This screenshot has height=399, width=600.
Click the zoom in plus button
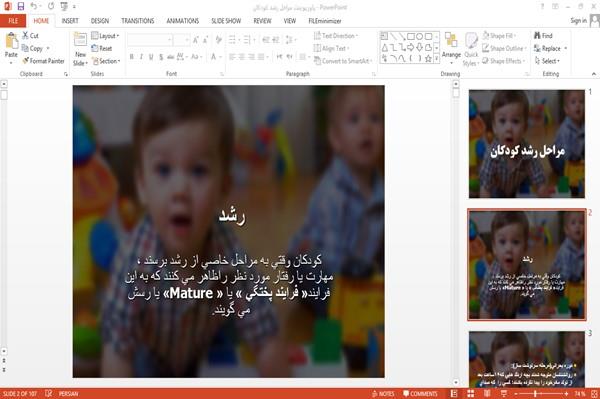566,394
